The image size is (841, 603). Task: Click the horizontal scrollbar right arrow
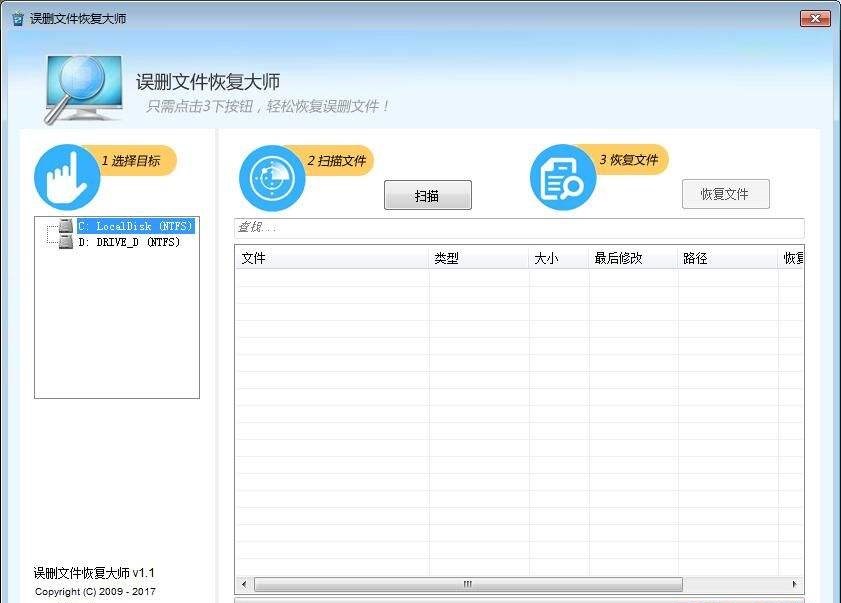794,584
